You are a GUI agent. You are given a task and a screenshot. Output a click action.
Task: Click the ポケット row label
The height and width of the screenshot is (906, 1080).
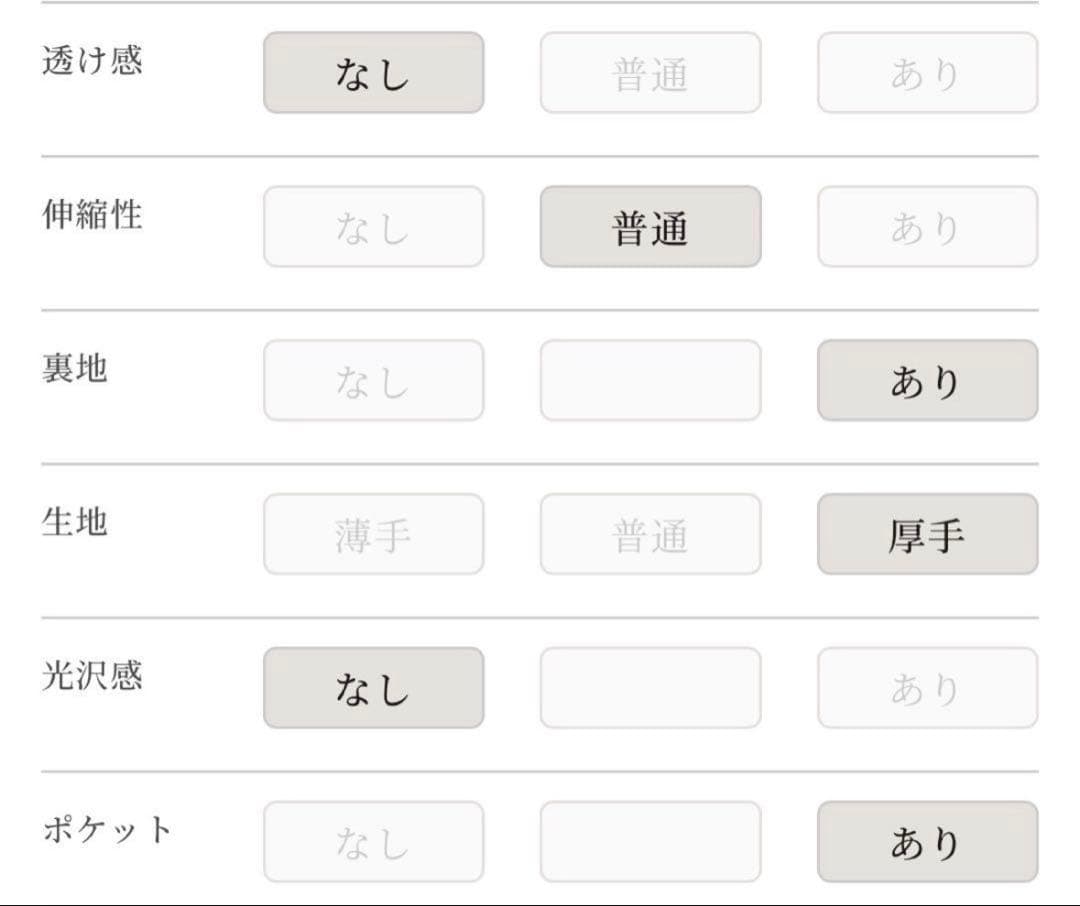pos(107,830)
